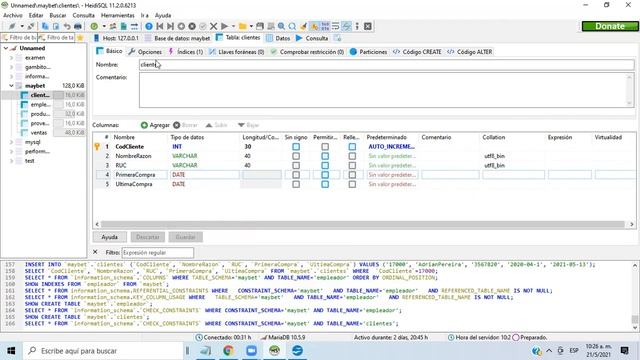Click the paste toolbar icon
Viewport: 640px width, 360px height.
(56, 27)
